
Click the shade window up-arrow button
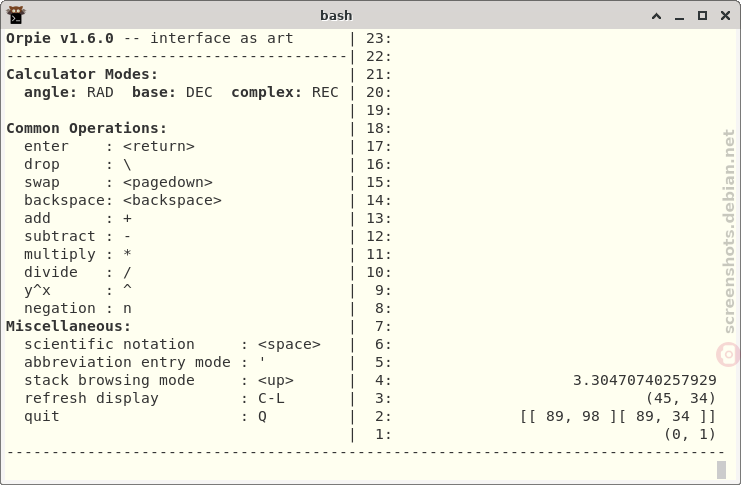656,16
